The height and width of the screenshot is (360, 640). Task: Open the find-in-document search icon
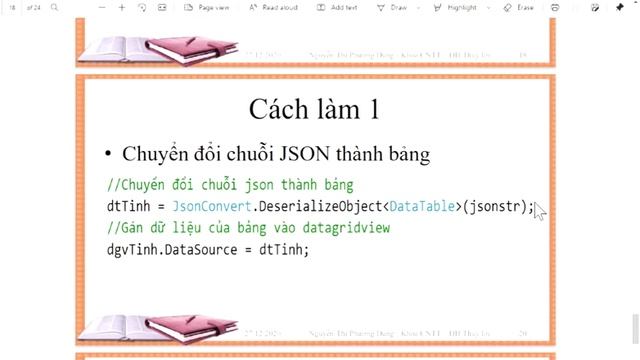(54, 7)
